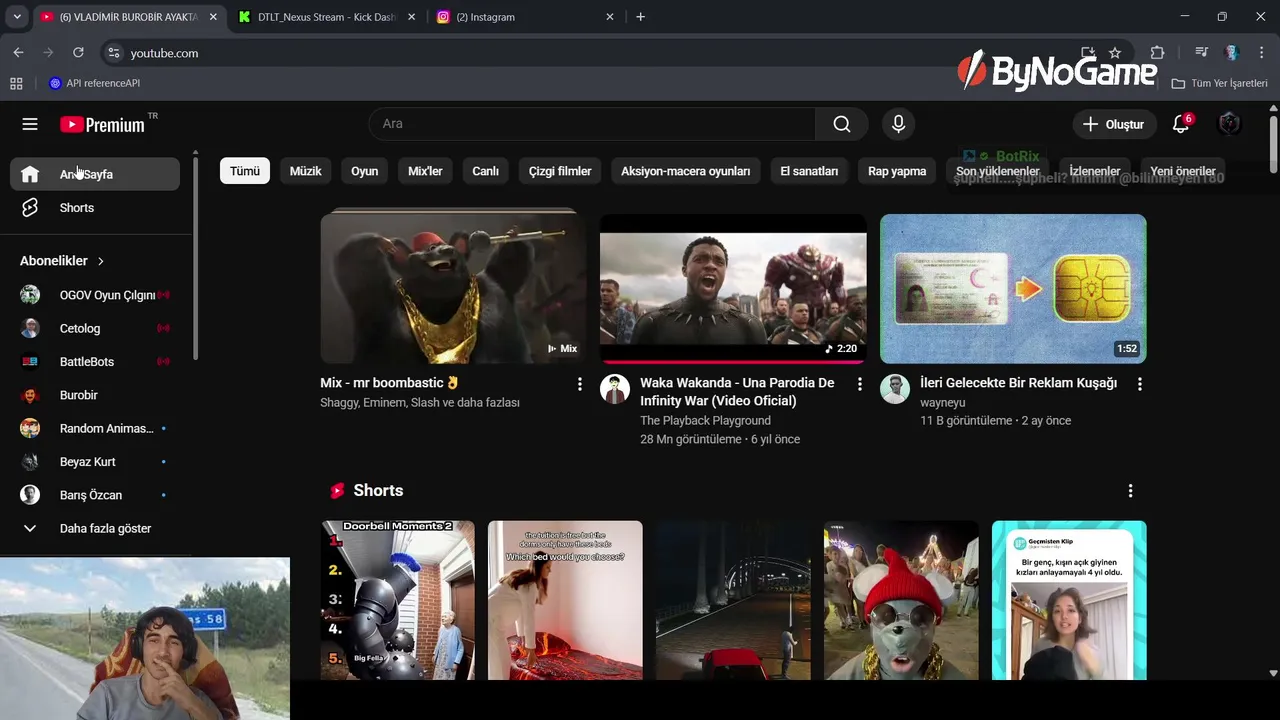This screenshot has width=1280, height=720.
Task: Select the Aksiyon-macera oyunları chip
Action: click(686, 171)
